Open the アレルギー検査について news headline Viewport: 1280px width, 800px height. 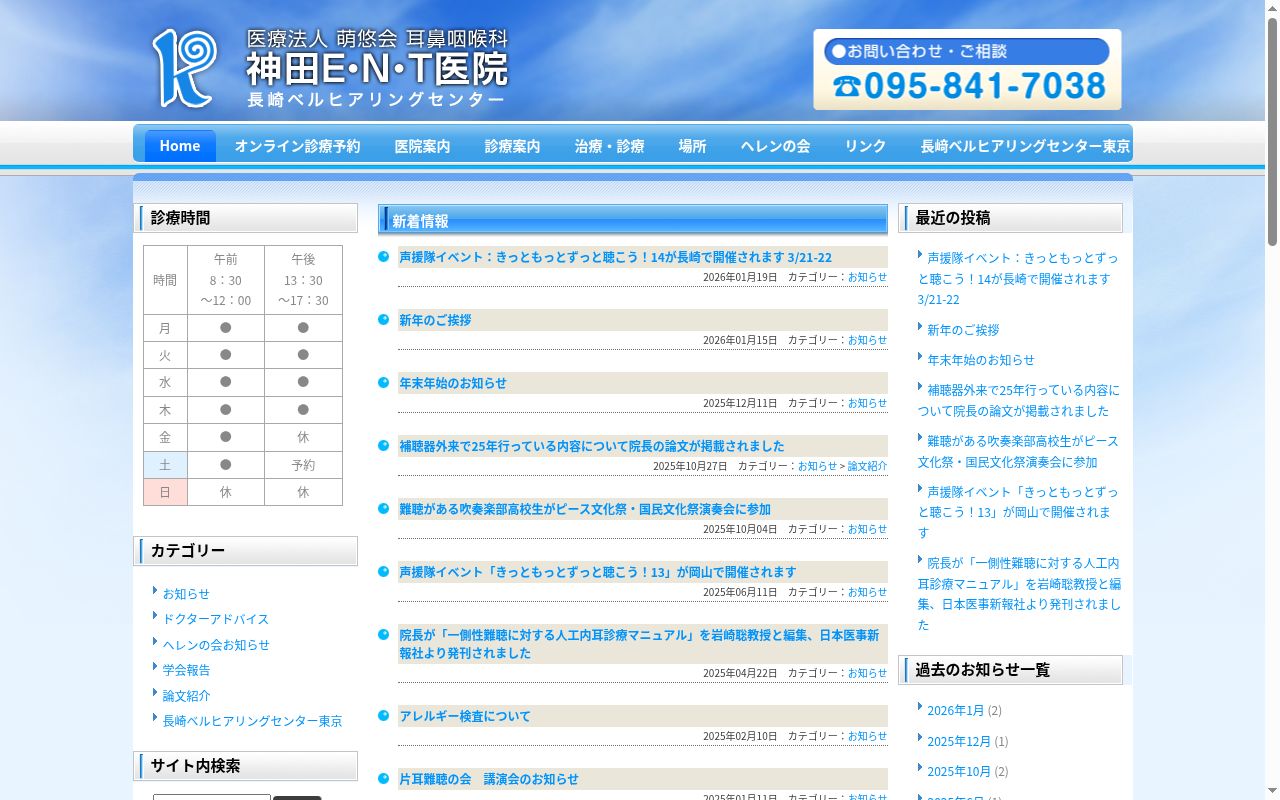tap(465, 717)
